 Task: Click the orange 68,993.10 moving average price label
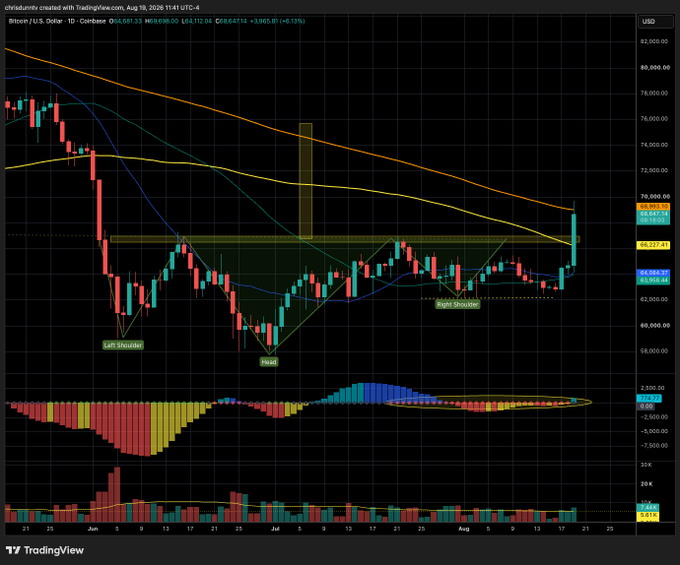(654, 207)
